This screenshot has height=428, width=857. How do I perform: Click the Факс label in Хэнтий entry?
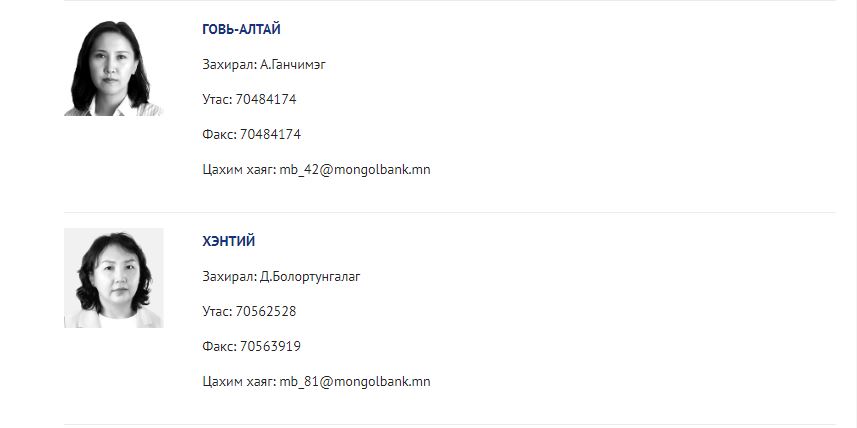coord(220,347)
